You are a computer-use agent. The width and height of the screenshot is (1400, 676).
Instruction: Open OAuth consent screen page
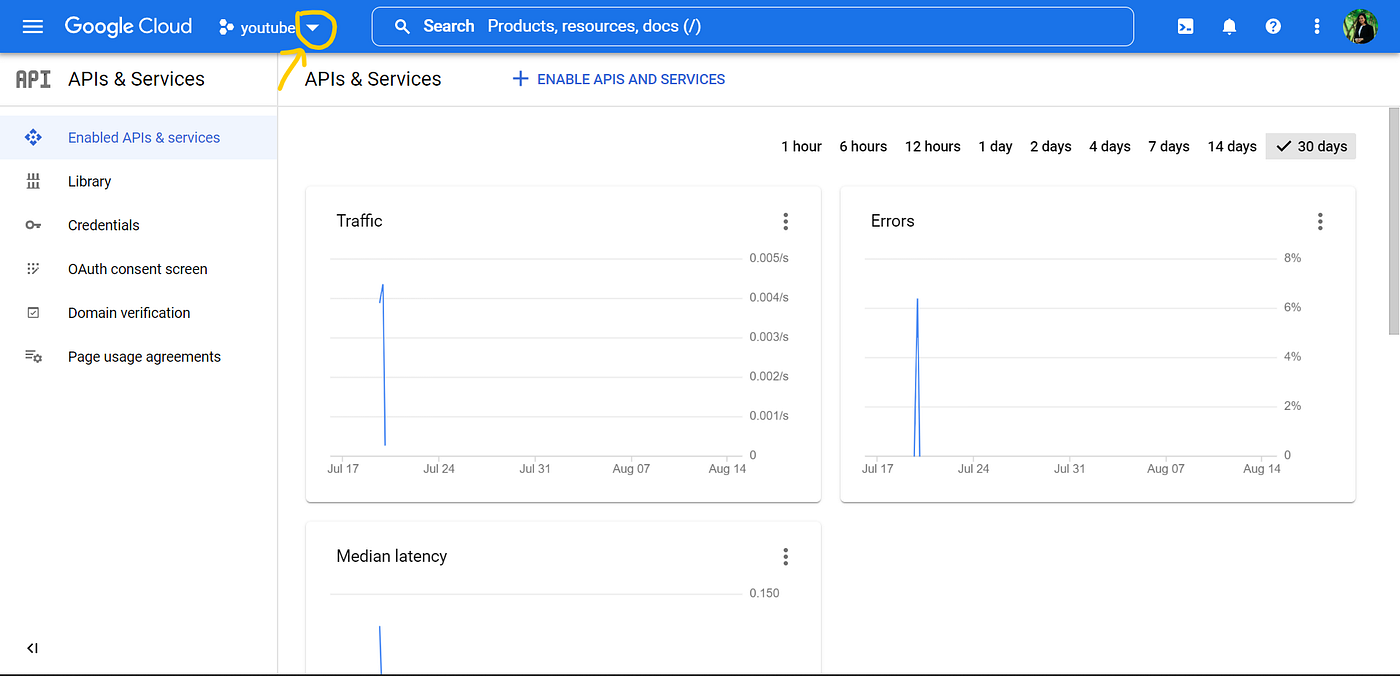tap(139, 269)
